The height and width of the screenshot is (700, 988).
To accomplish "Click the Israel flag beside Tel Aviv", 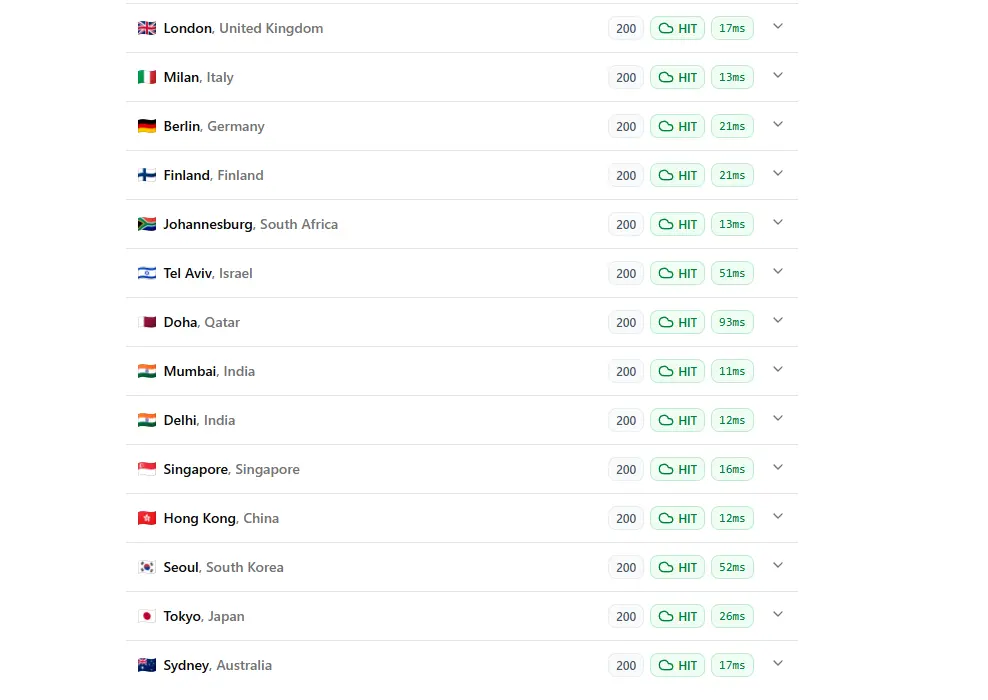I will (x=147, y=273).
